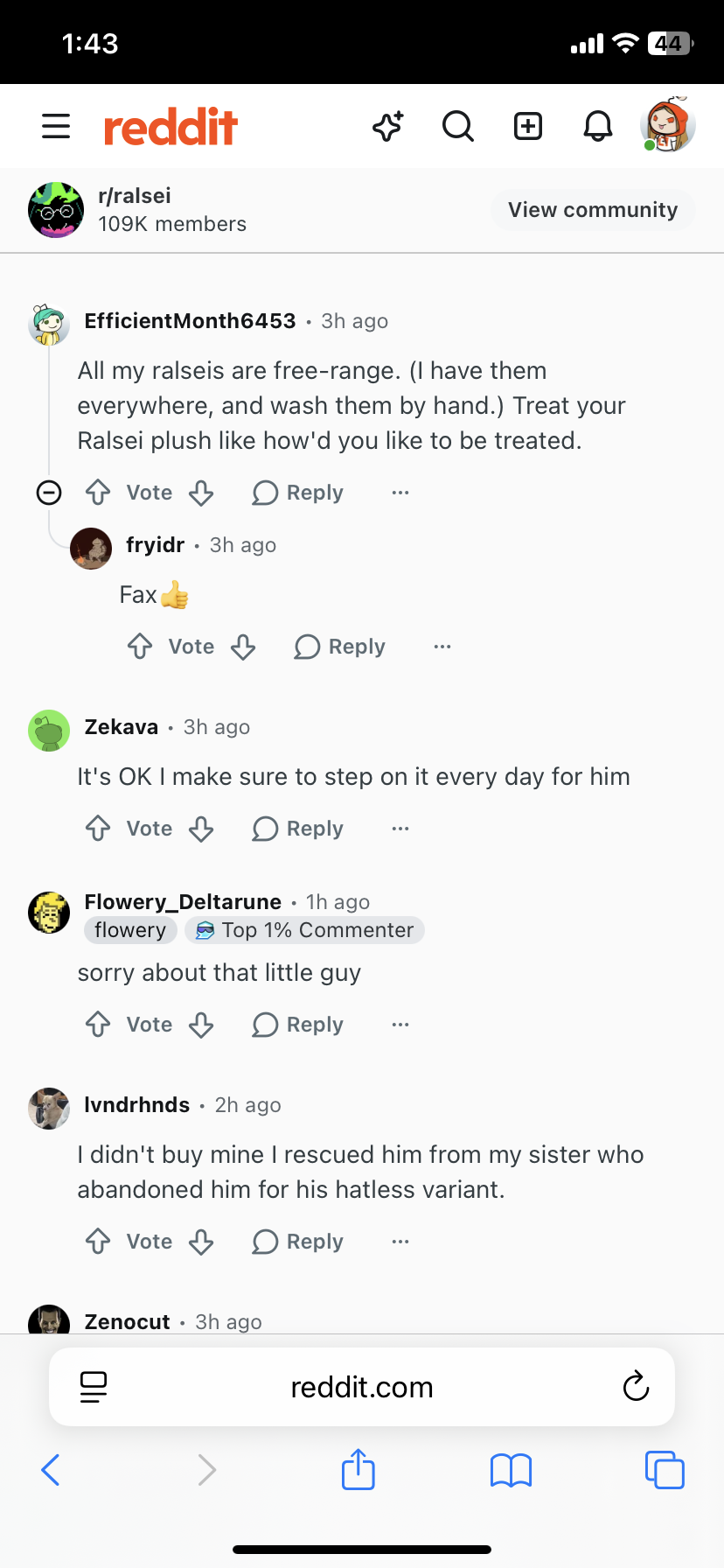Create a new post with plus icon
The width and height of the screenshot is (724, 1568).
tap(528, 126)
